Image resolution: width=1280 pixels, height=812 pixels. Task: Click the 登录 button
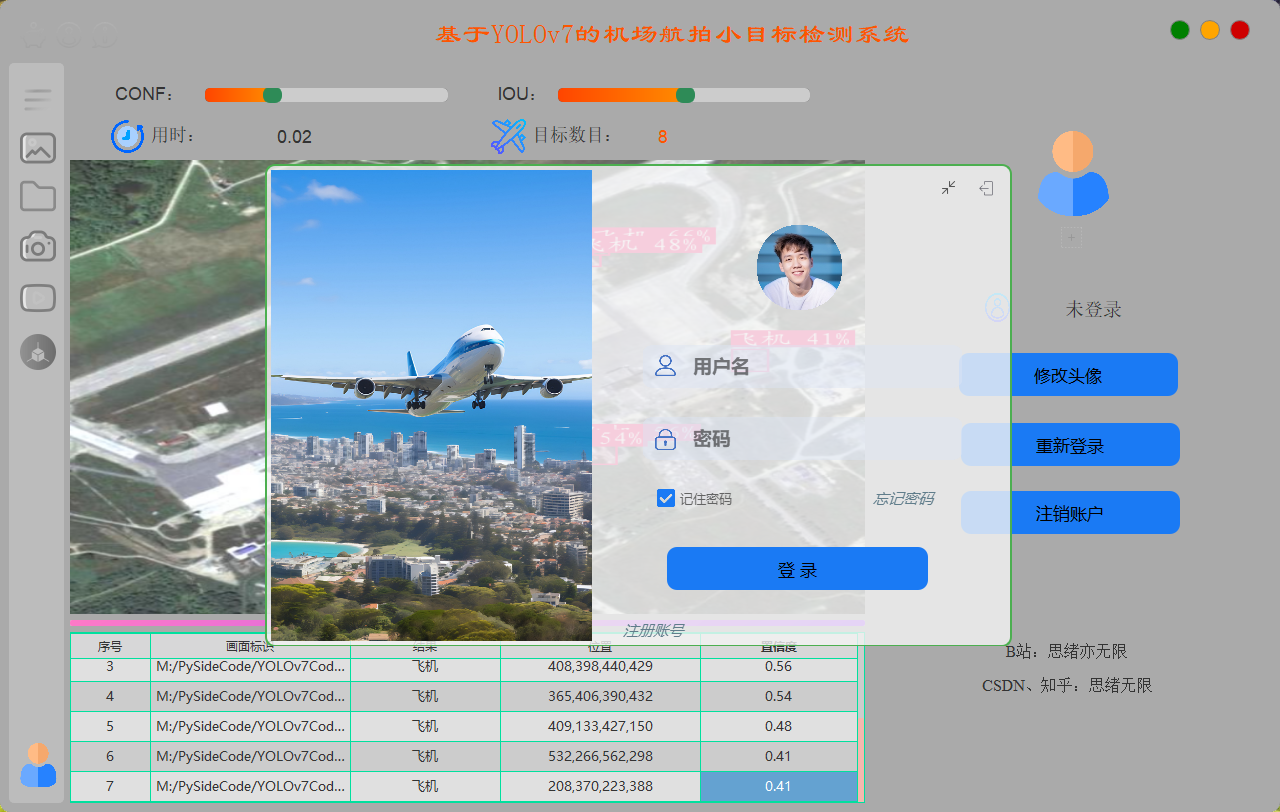tap(797, 569)
